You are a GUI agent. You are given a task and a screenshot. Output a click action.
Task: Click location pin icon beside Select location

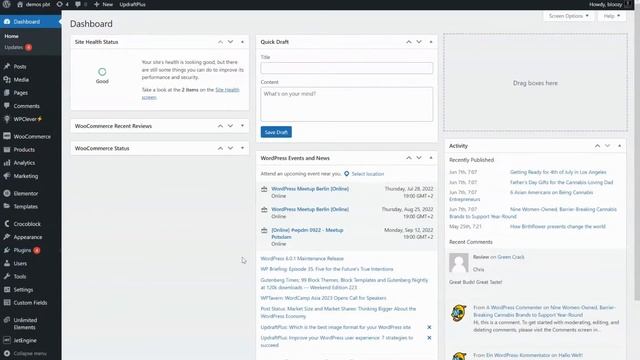click(x=347, y=173)
